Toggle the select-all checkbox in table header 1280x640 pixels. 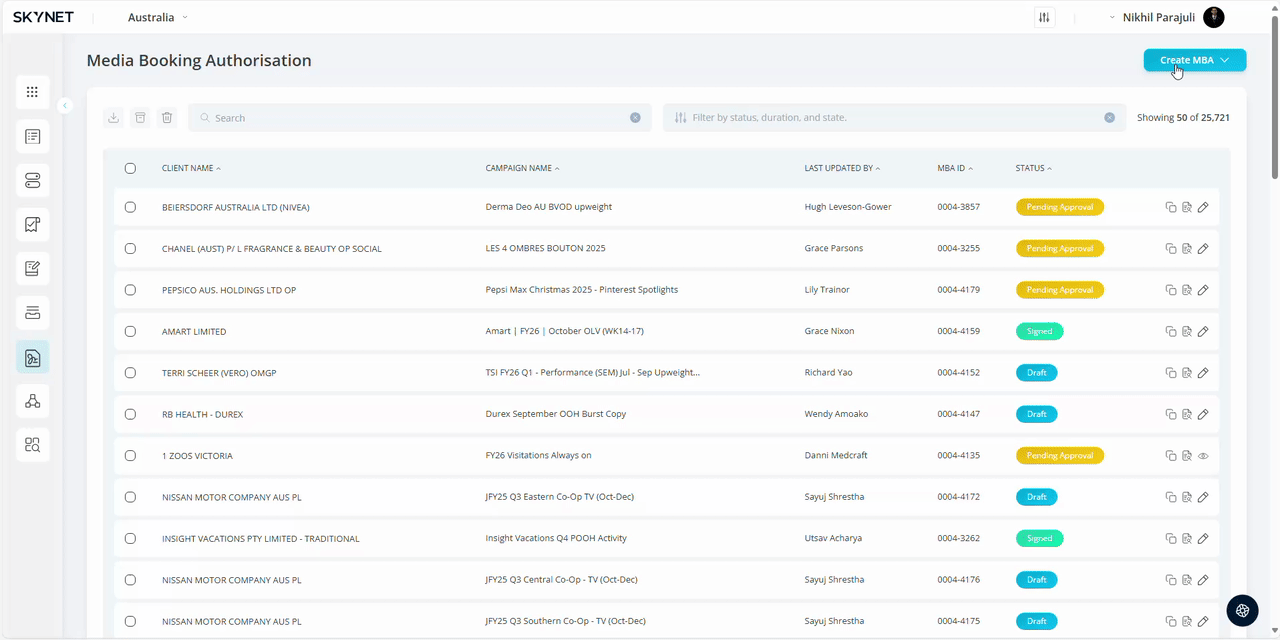[x=130, y=168]
